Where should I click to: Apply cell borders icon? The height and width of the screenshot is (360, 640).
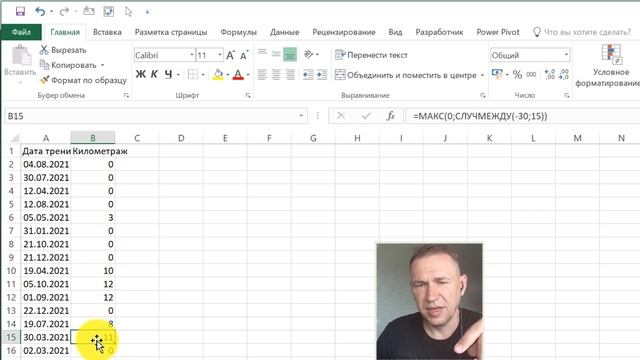(x=193, y=74)
